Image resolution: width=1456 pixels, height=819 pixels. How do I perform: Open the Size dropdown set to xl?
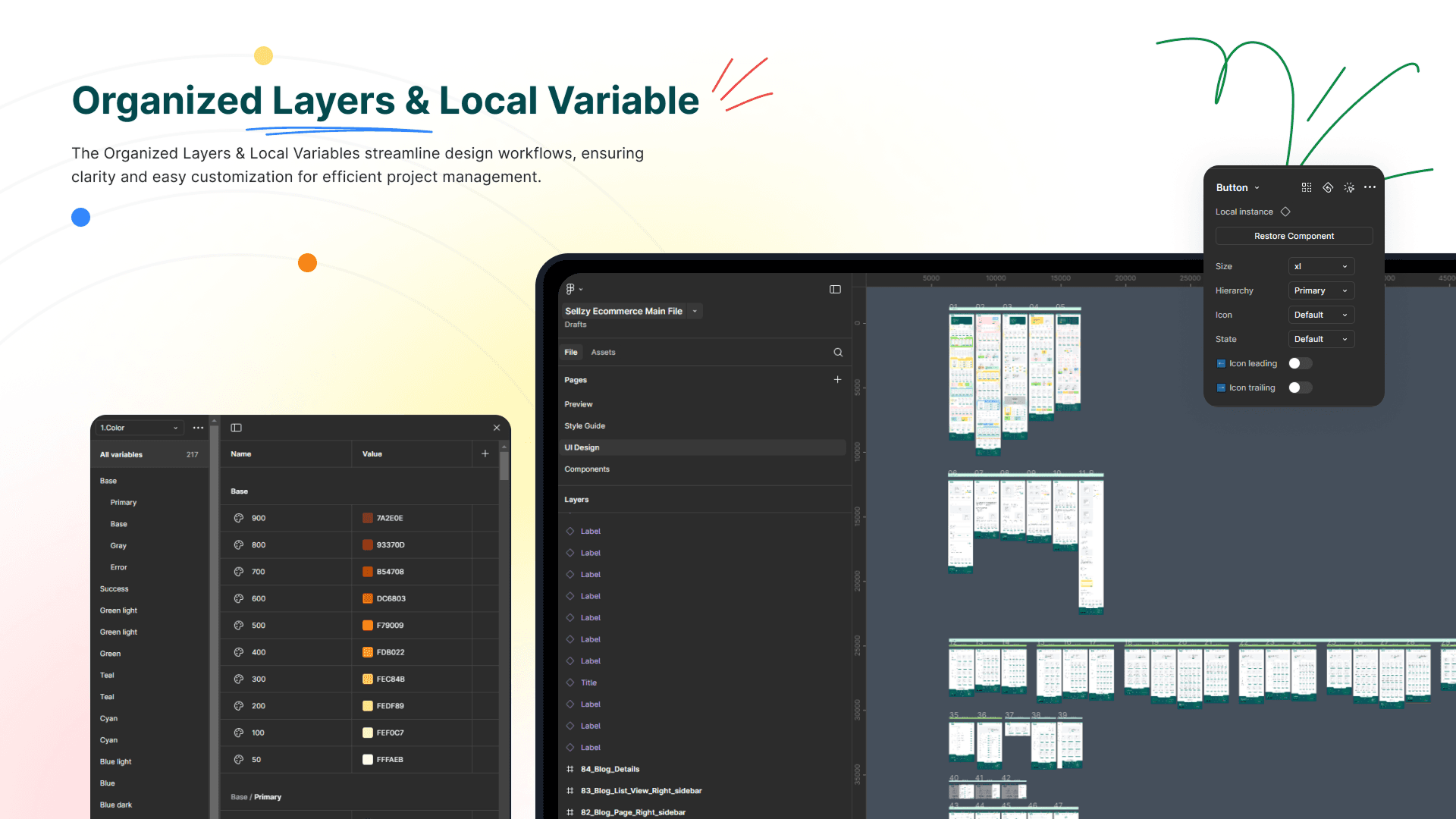pos(1320,266)
